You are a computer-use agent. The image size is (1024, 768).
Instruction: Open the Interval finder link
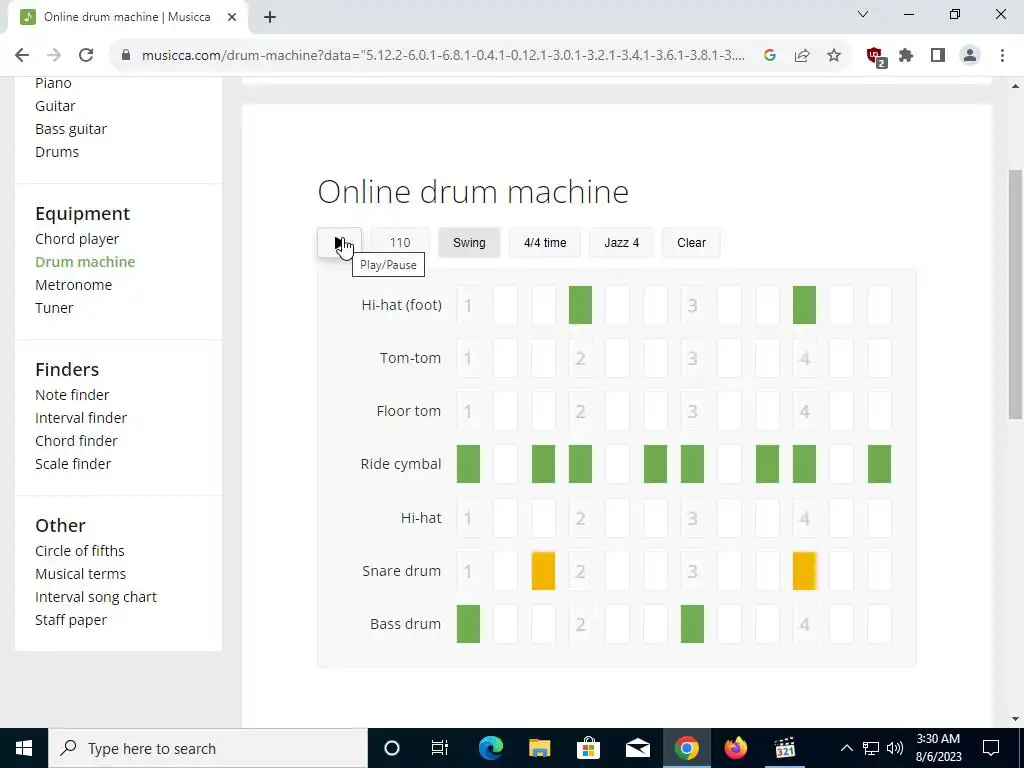(x=81, y=418)
